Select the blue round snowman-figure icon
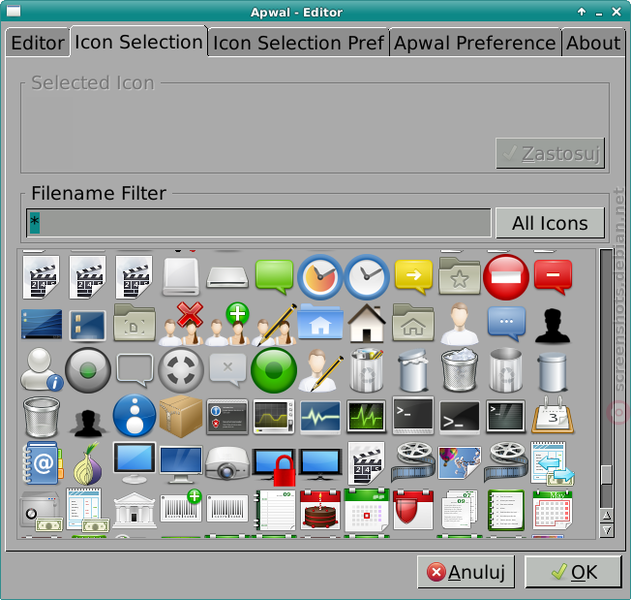Viewport: 631px width, 600px height. click(x=134, y=416)
